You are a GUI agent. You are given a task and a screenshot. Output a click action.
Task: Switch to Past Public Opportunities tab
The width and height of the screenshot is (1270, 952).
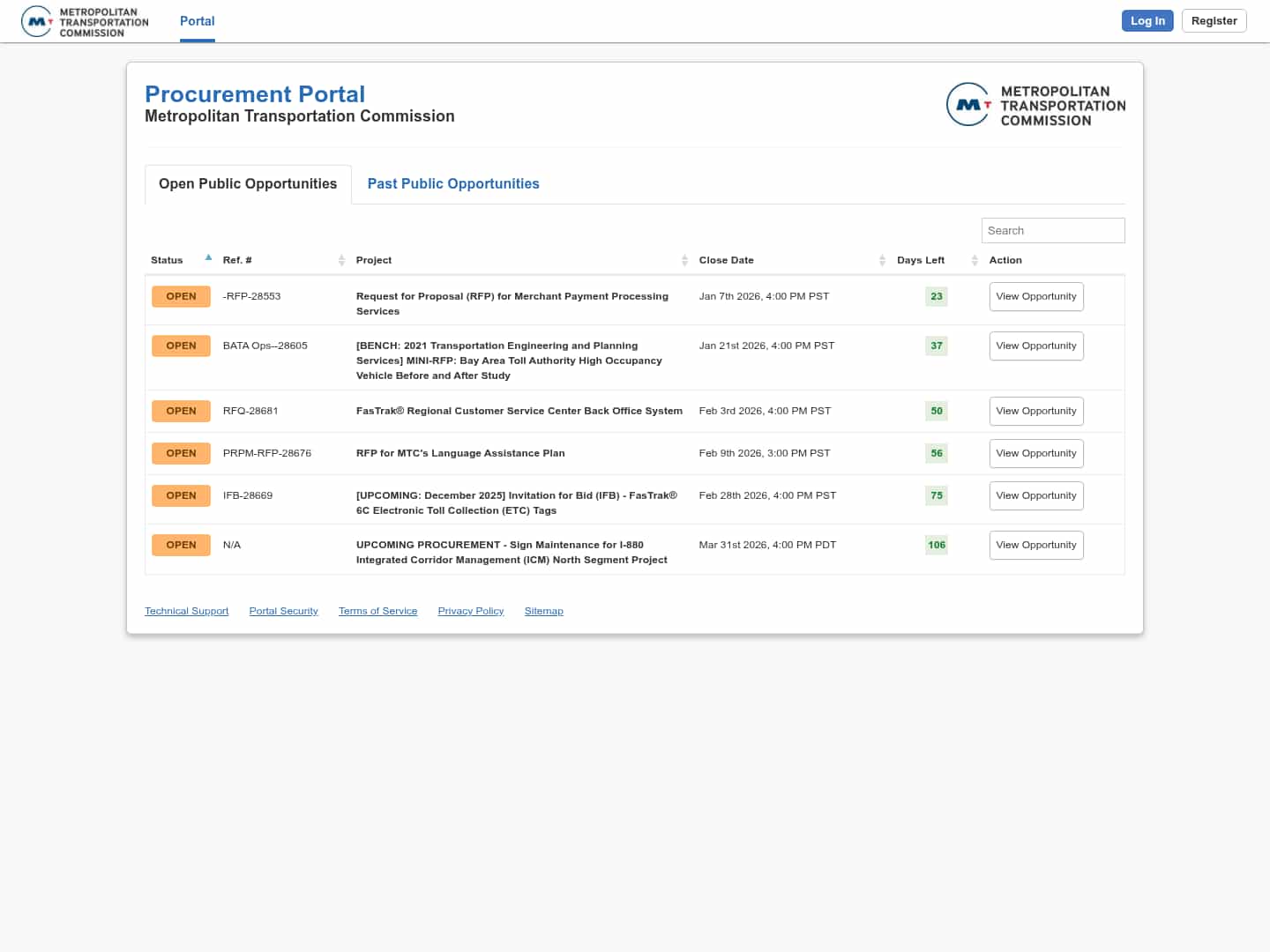point(452,183)
